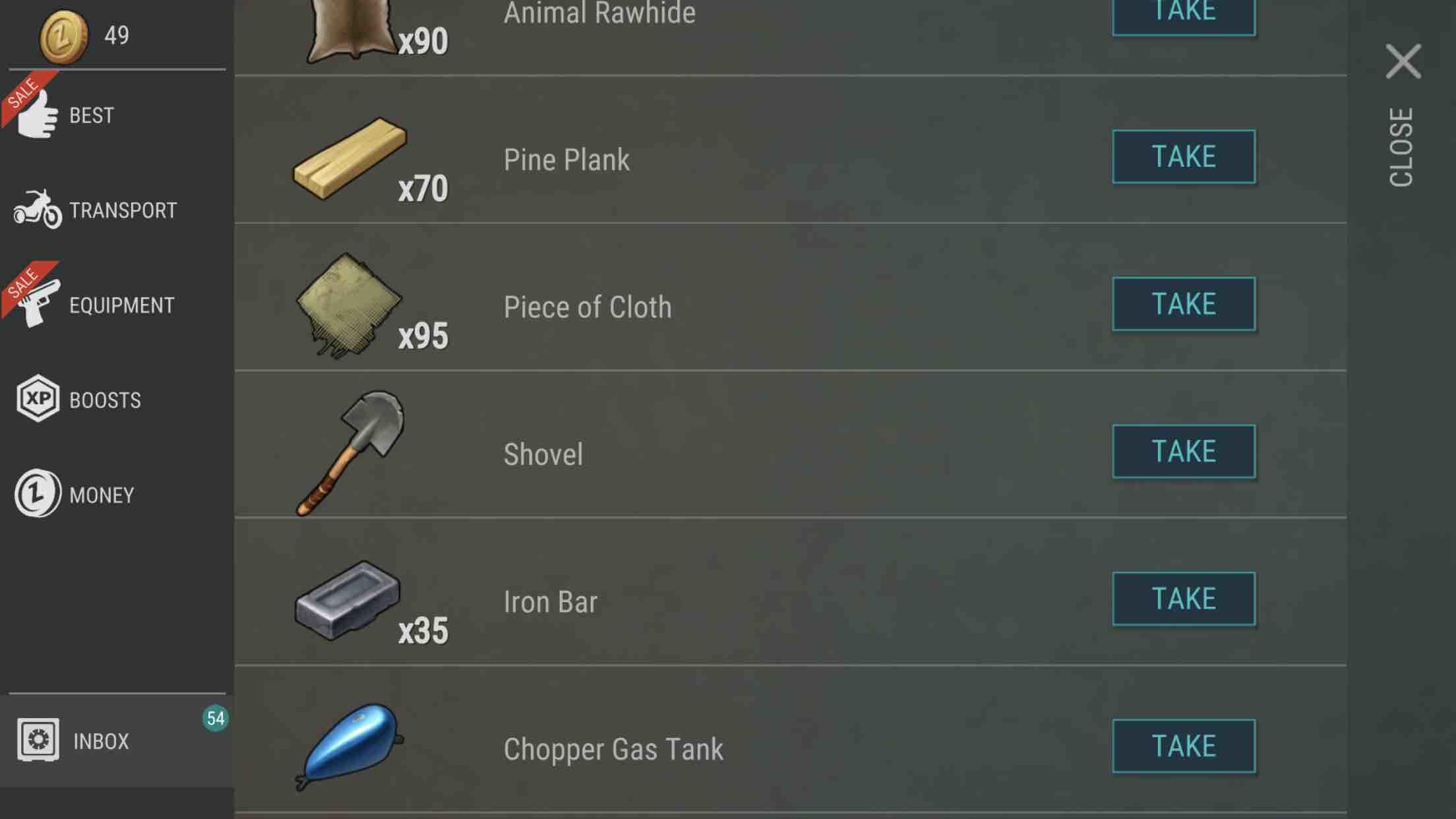Take the Animal Rawhide reward

click(1184, 15)
